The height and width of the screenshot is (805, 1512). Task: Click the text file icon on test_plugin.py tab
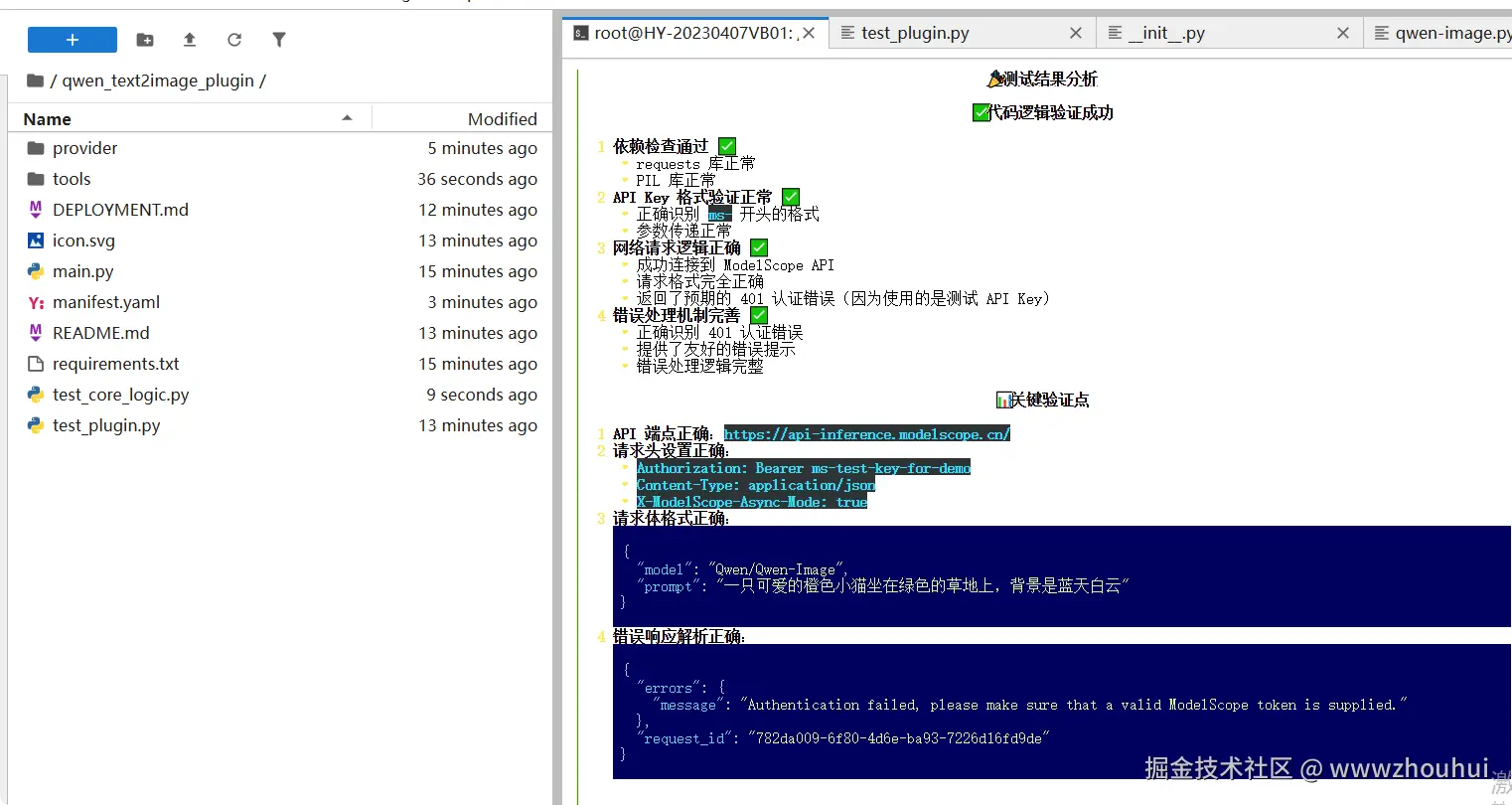[848, 33]
